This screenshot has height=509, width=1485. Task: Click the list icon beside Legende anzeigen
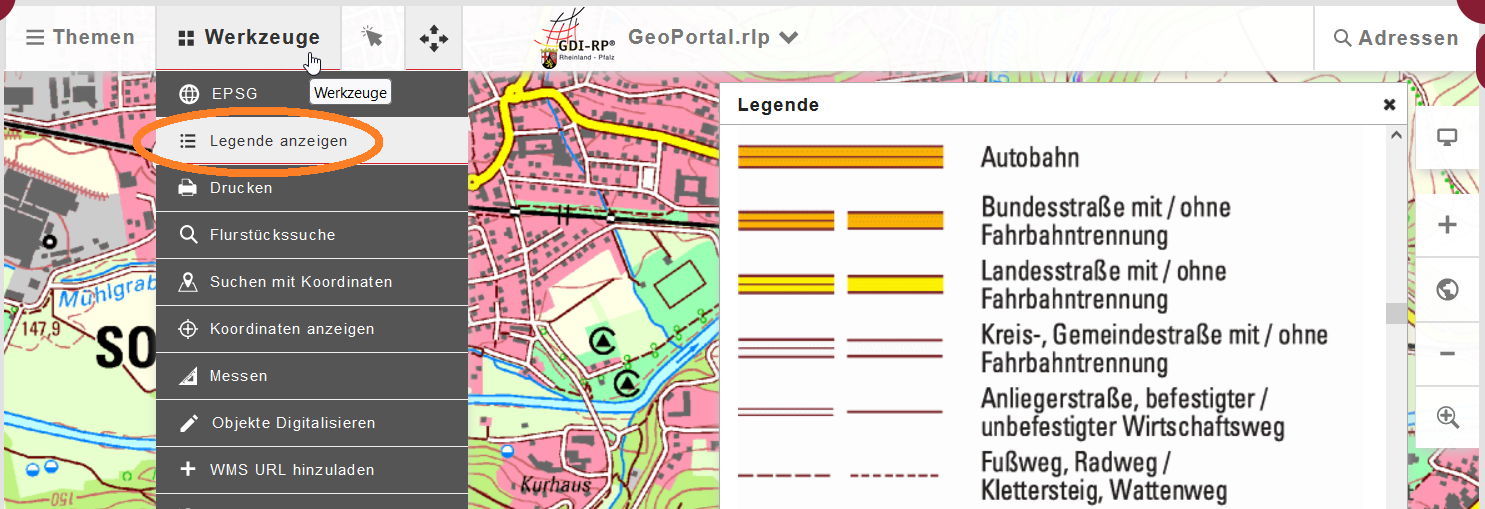[x=188, y=141]
